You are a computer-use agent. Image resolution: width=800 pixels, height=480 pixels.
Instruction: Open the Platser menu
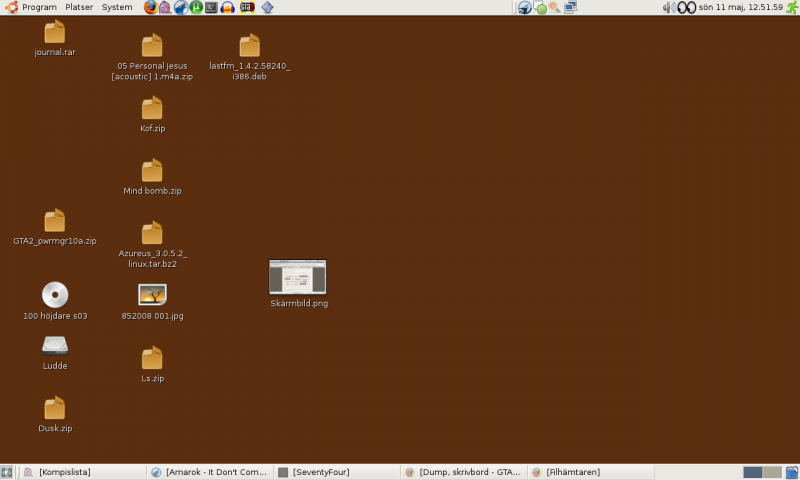click(79, 7)
